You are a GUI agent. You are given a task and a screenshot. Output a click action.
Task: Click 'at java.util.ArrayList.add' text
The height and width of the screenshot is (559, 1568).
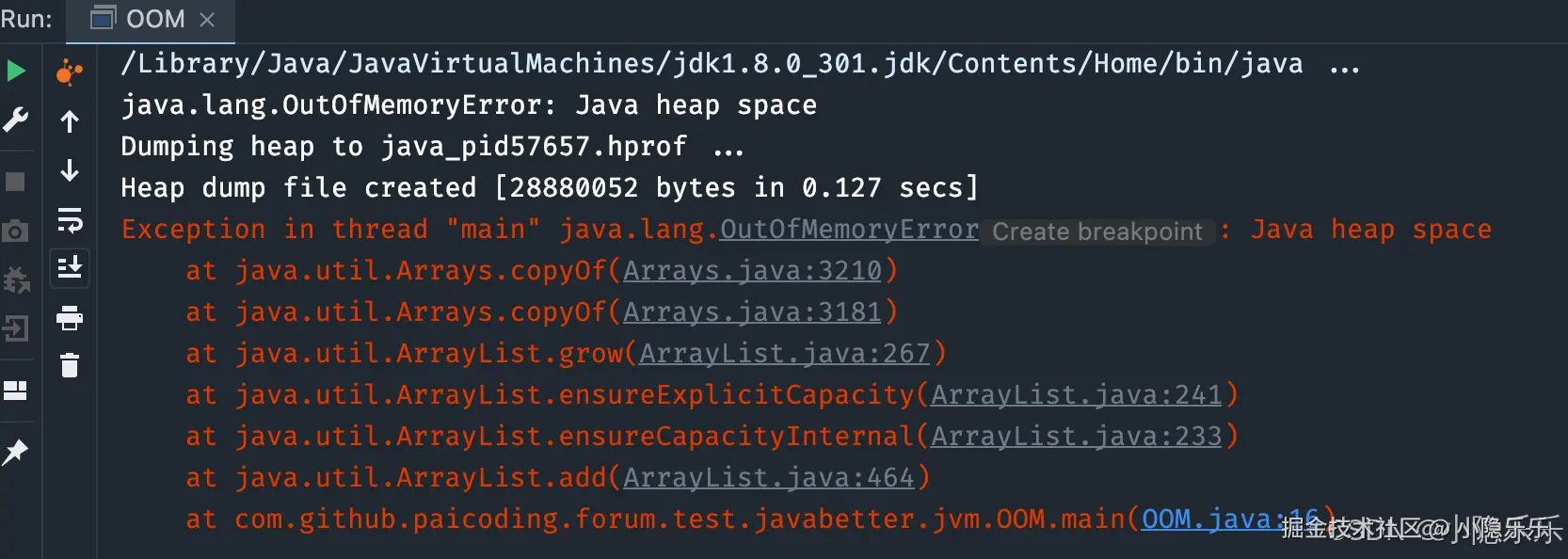tap(396, 478)
